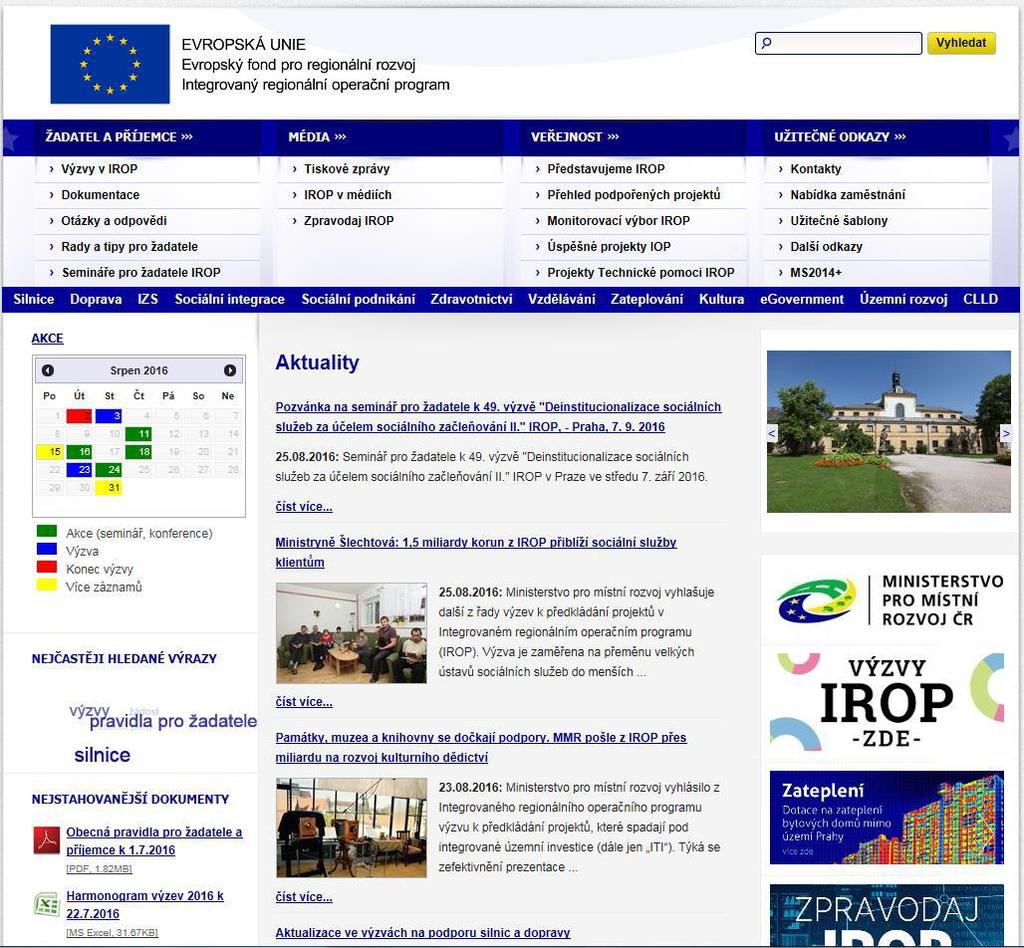
Task: Open the Užitečné odkazy menu heading
Action: [x=840, y=137]
